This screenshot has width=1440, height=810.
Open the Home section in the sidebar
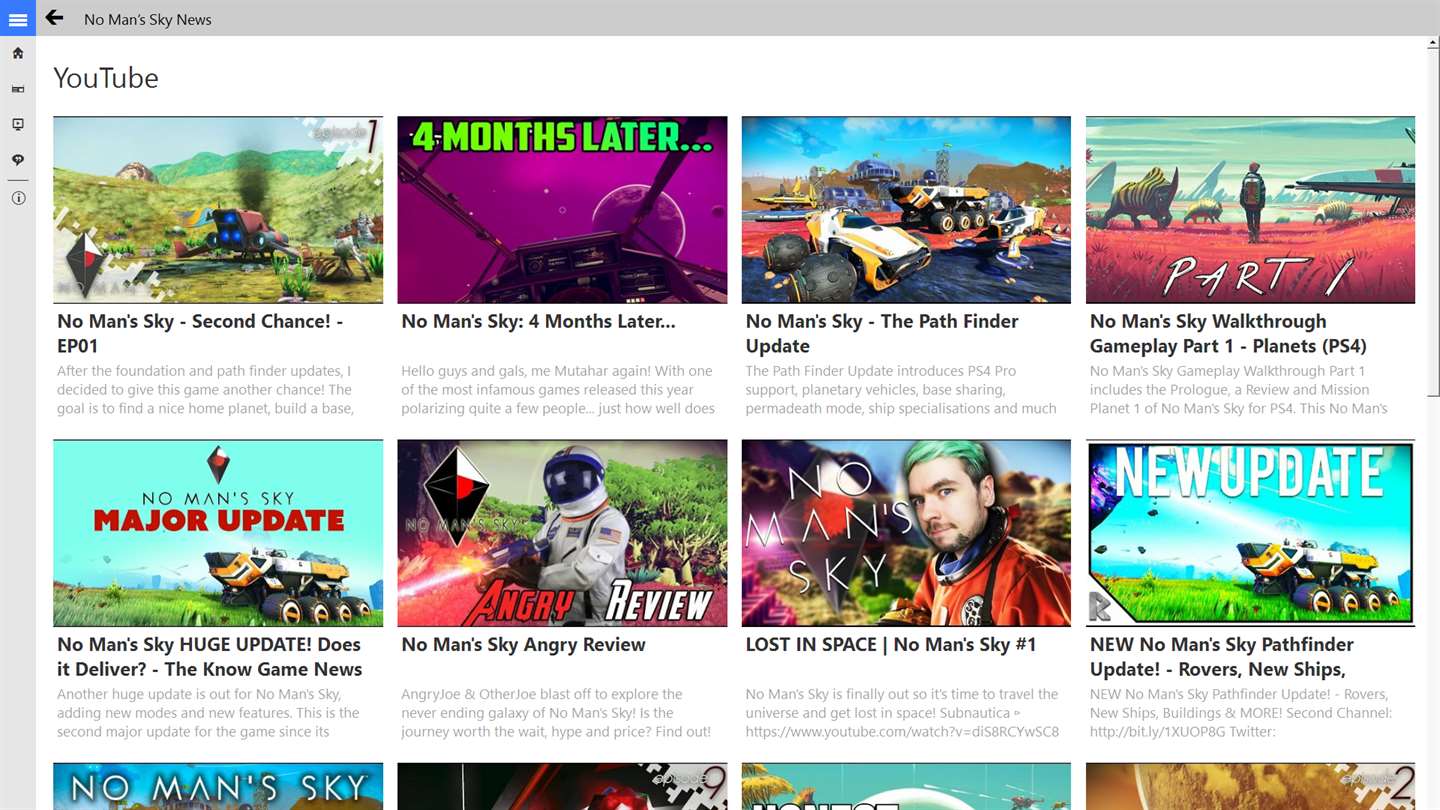(18, 53)
